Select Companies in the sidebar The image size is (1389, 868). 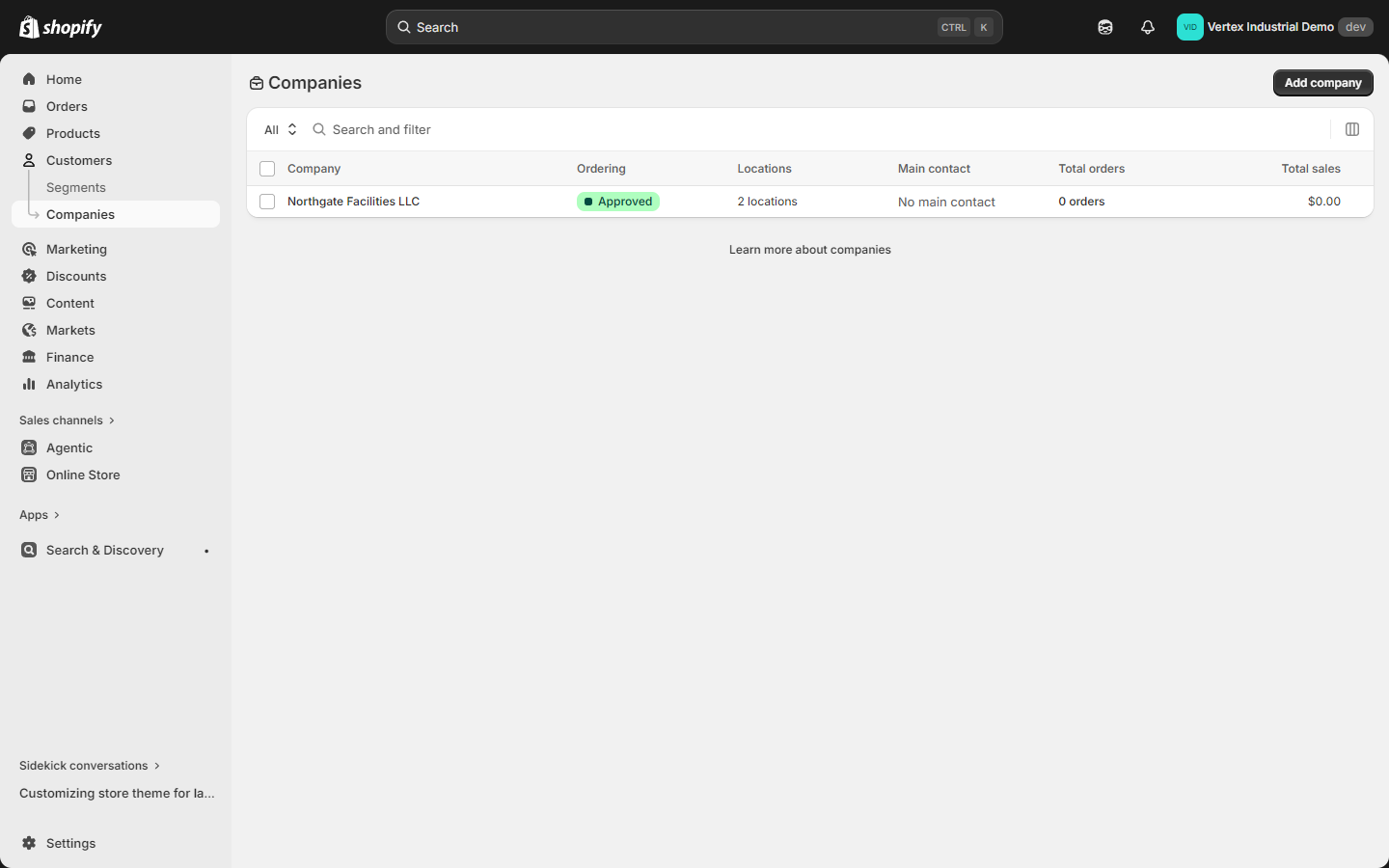(x=116, y=214)
